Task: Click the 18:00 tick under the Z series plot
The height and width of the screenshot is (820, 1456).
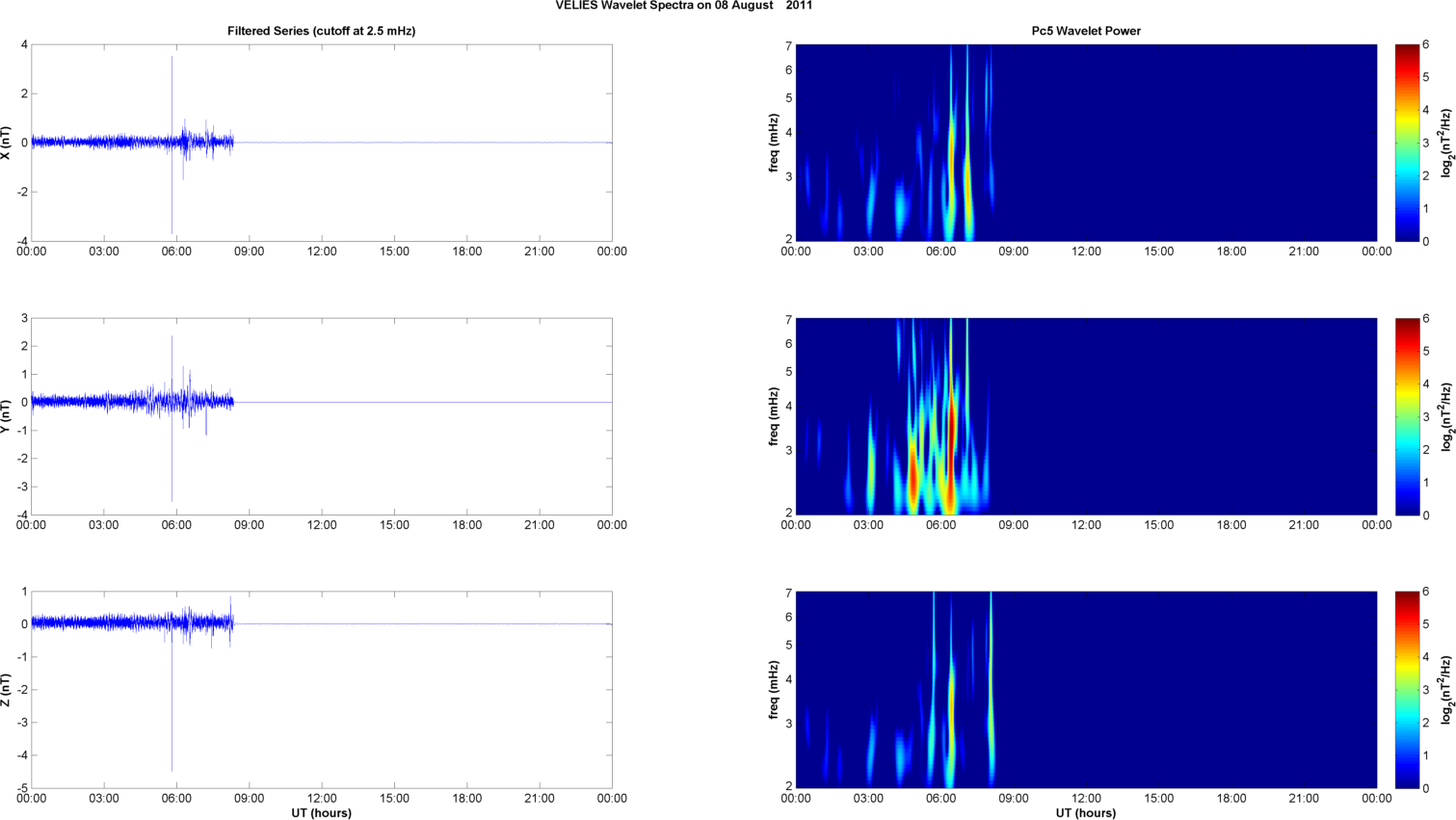Action: [466, 799]
